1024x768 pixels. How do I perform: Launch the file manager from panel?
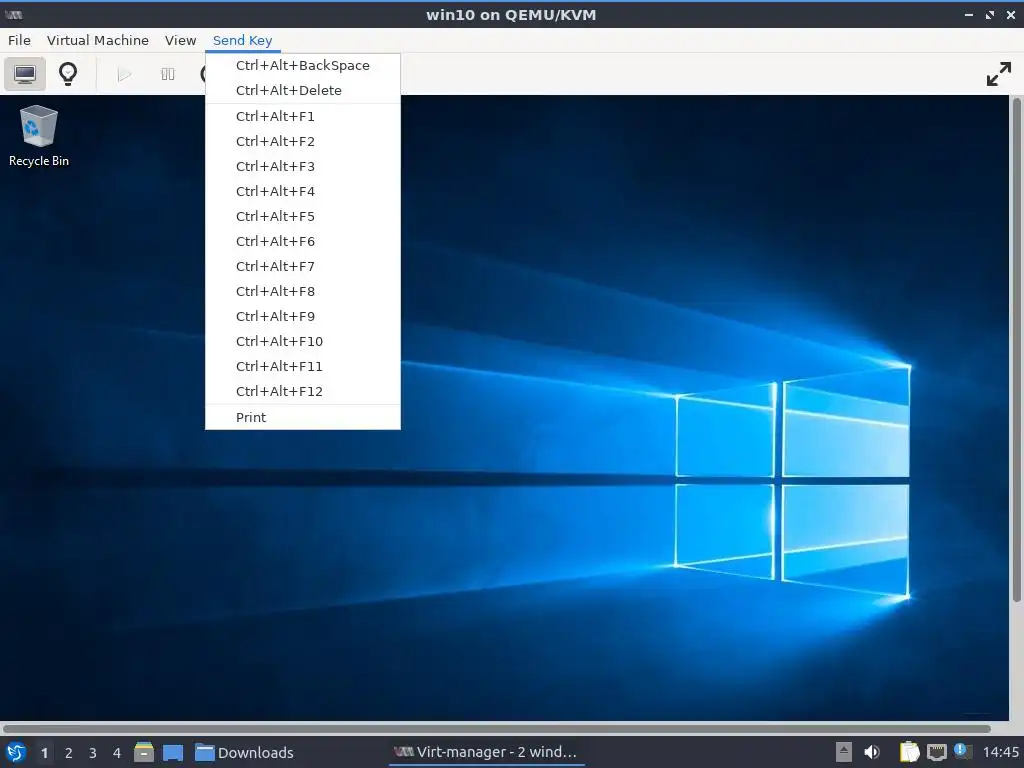click(144, 752)
